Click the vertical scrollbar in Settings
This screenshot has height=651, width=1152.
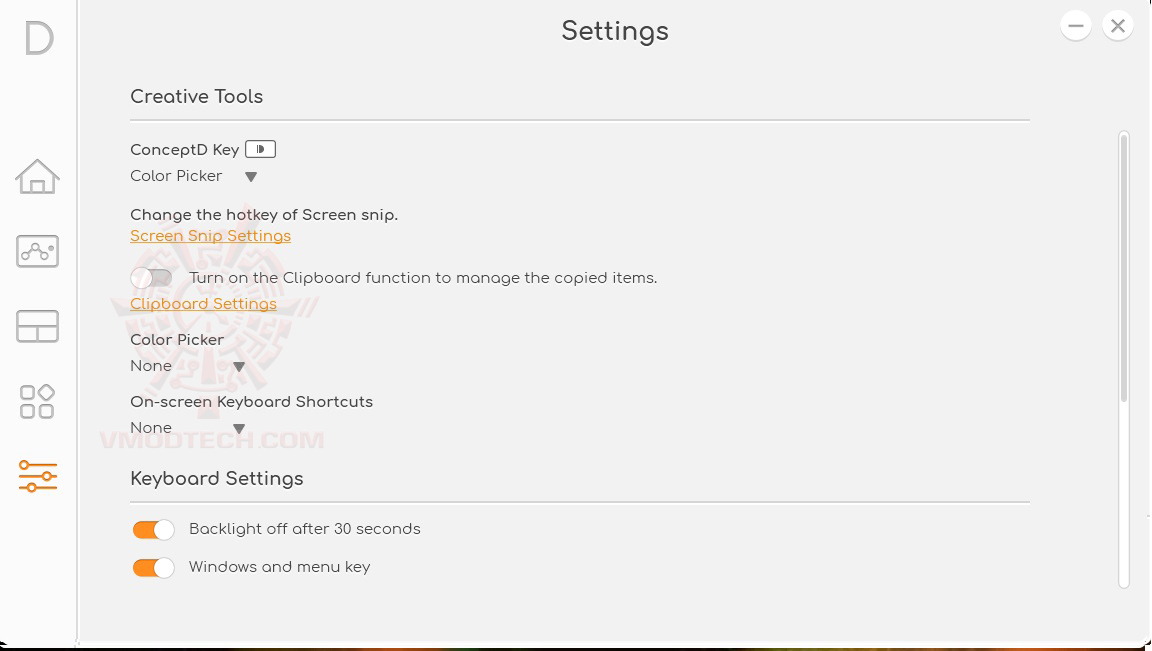coord(1124,270)
